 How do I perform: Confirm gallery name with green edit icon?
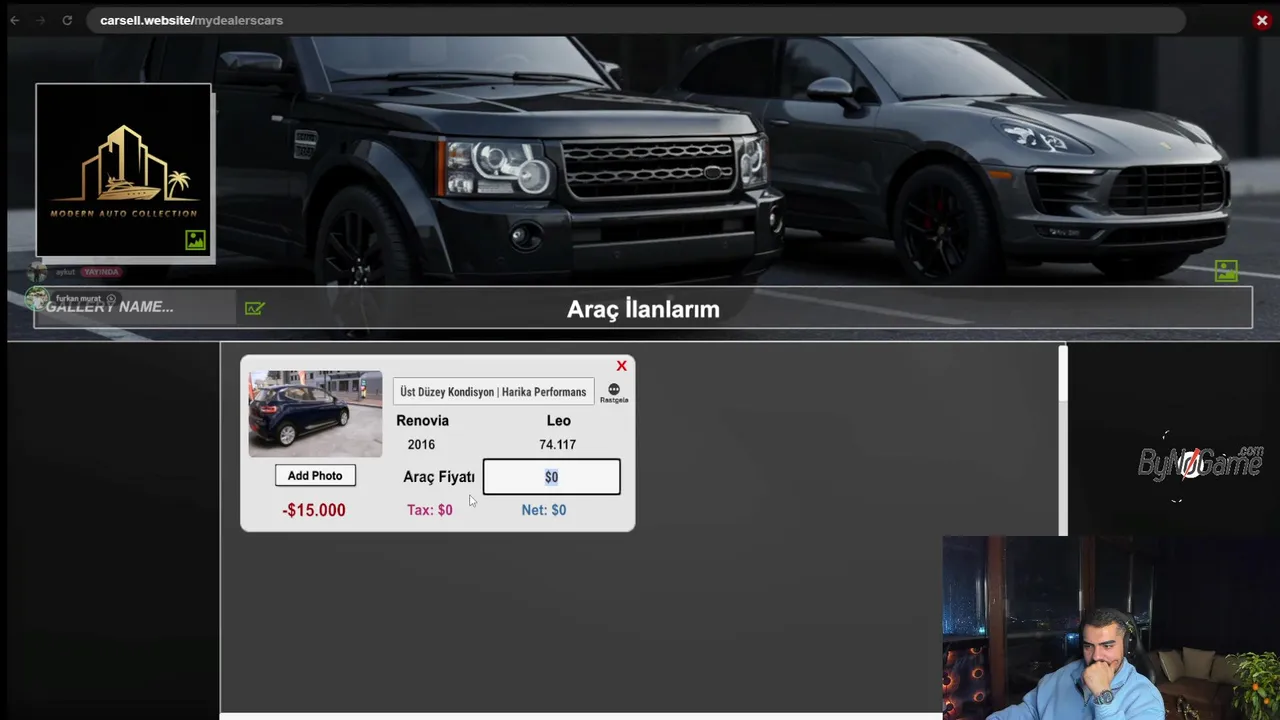255,308
